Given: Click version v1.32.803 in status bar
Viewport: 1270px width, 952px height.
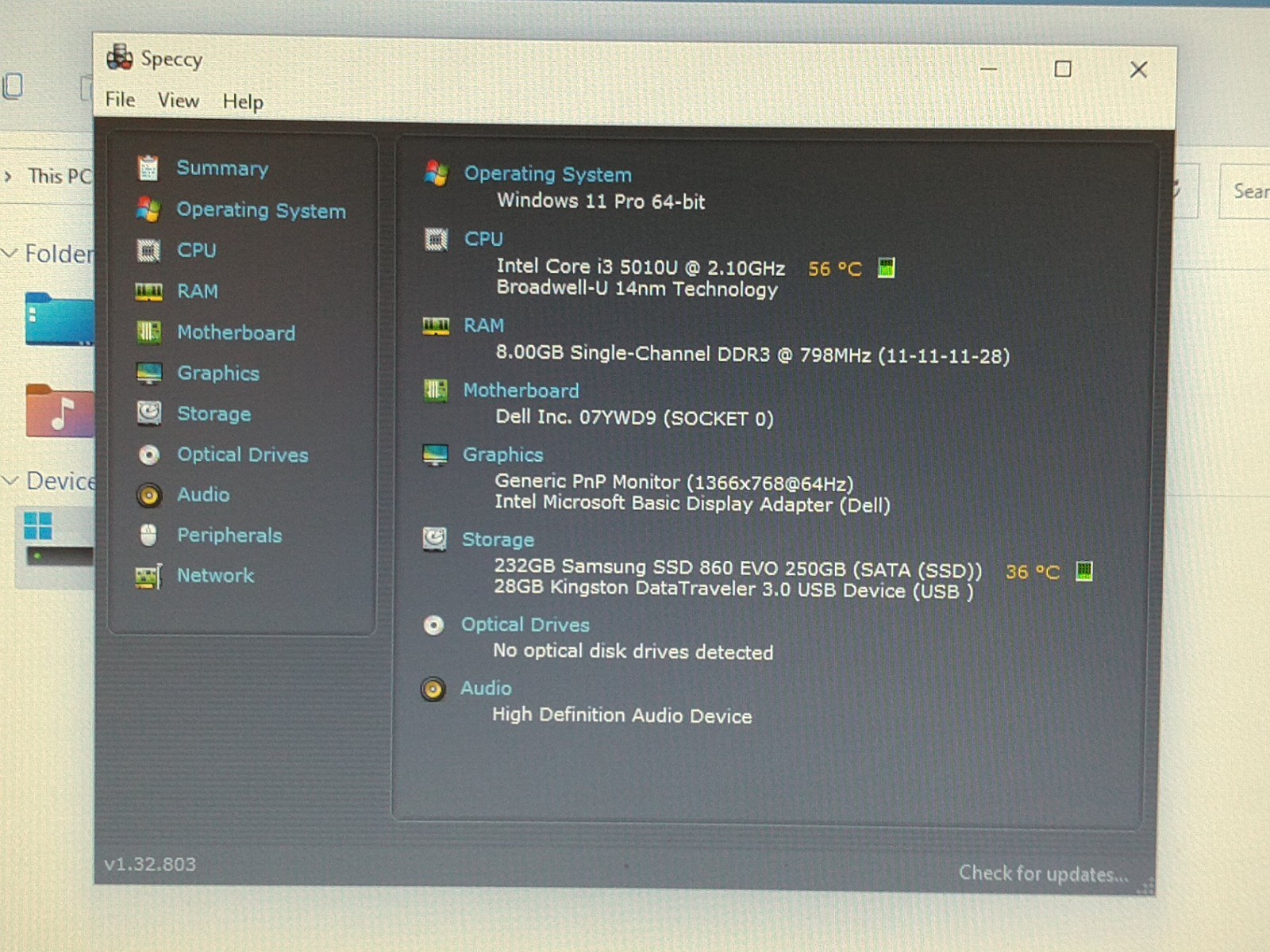Looking at the screenshot, I should point(150,864).
